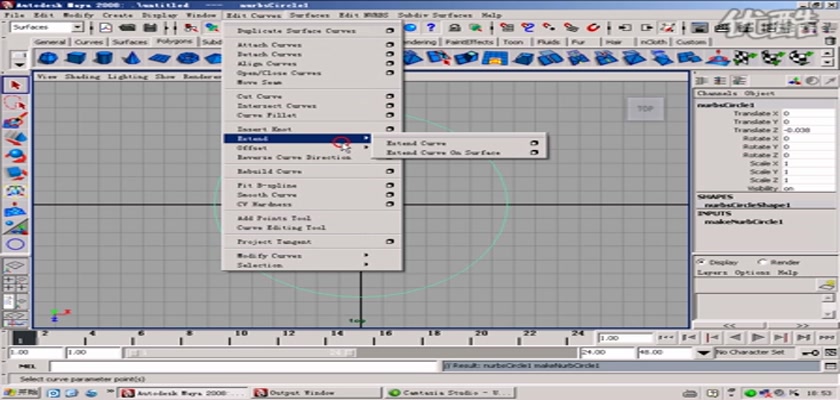Viewport: 840px width, 400px height.
Task: Click the polygon Sphere shelf icon
Action: click(48, 58)
